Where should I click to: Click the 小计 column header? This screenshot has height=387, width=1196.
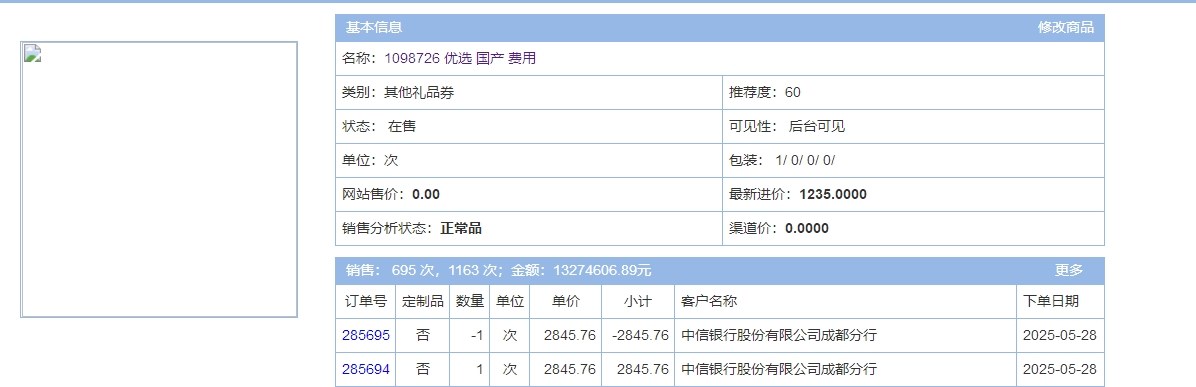tap(638, 302)
